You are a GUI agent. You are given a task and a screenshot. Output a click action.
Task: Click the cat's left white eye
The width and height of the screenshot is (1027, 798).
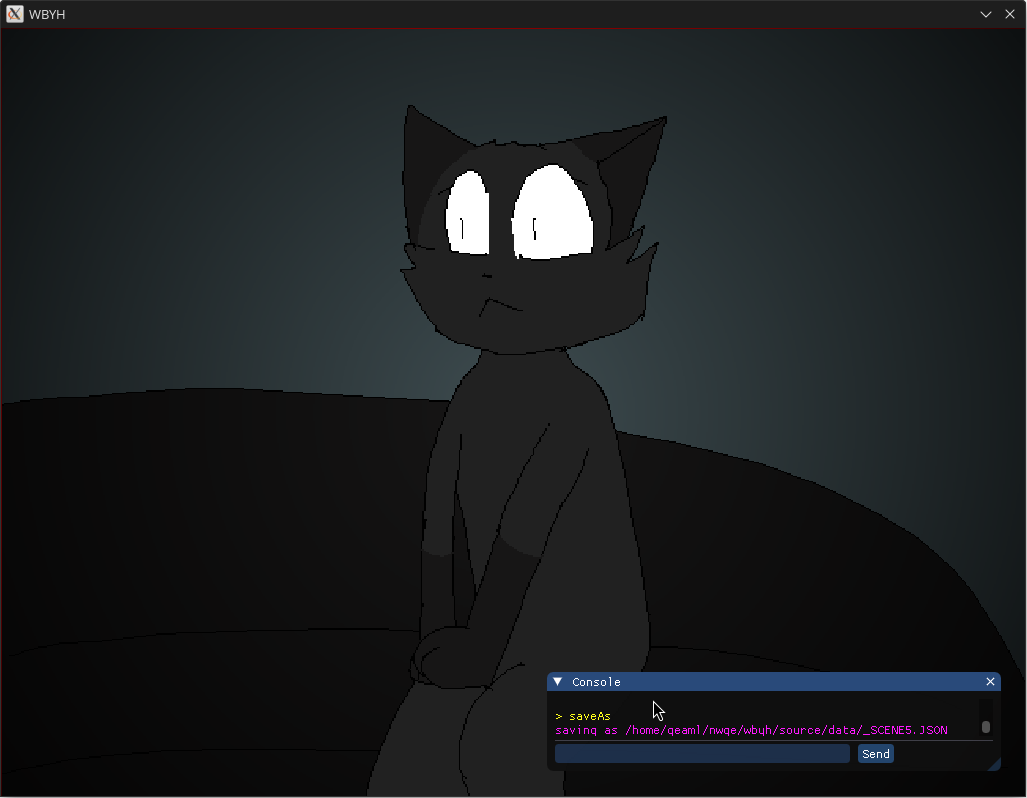[467, 213]
